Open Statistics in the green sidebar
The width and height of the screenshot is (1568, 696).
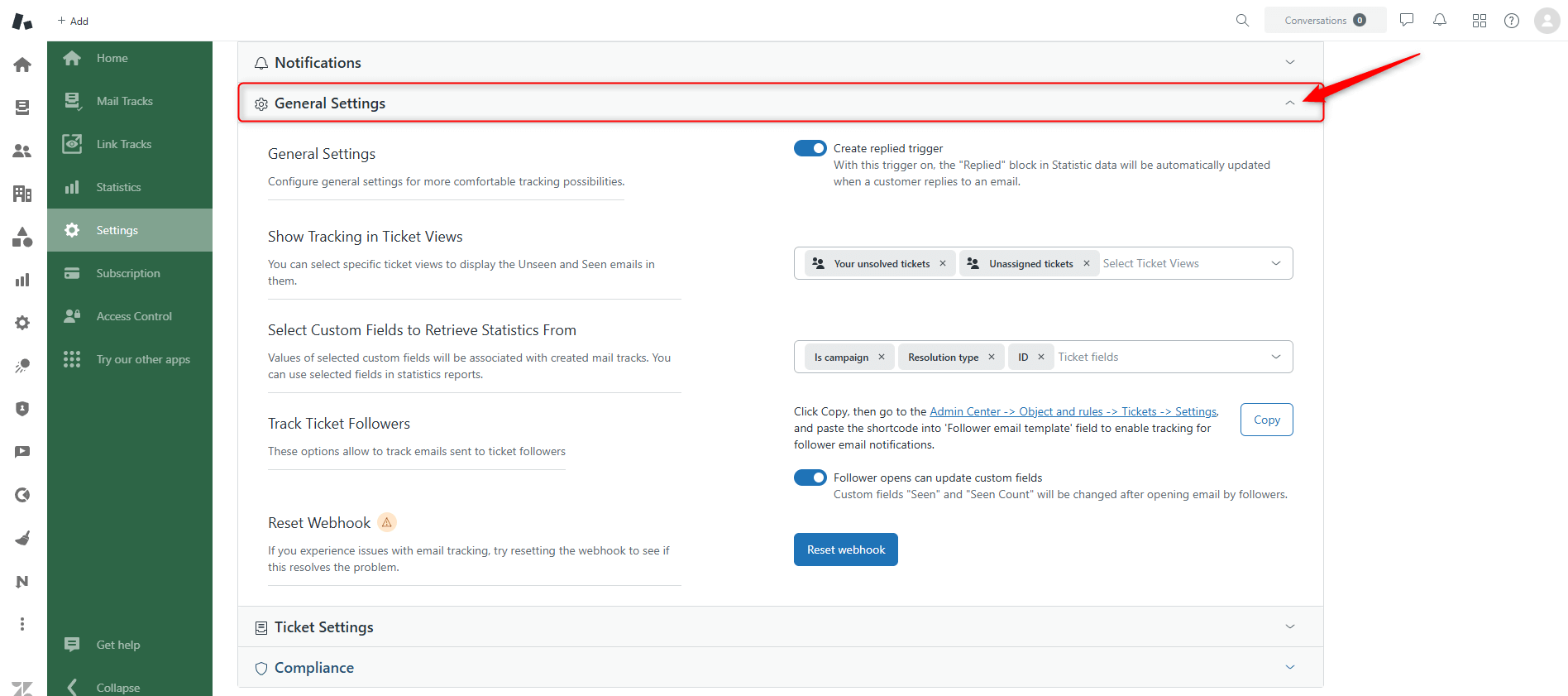pyautogui.click(x=118, y=187)
